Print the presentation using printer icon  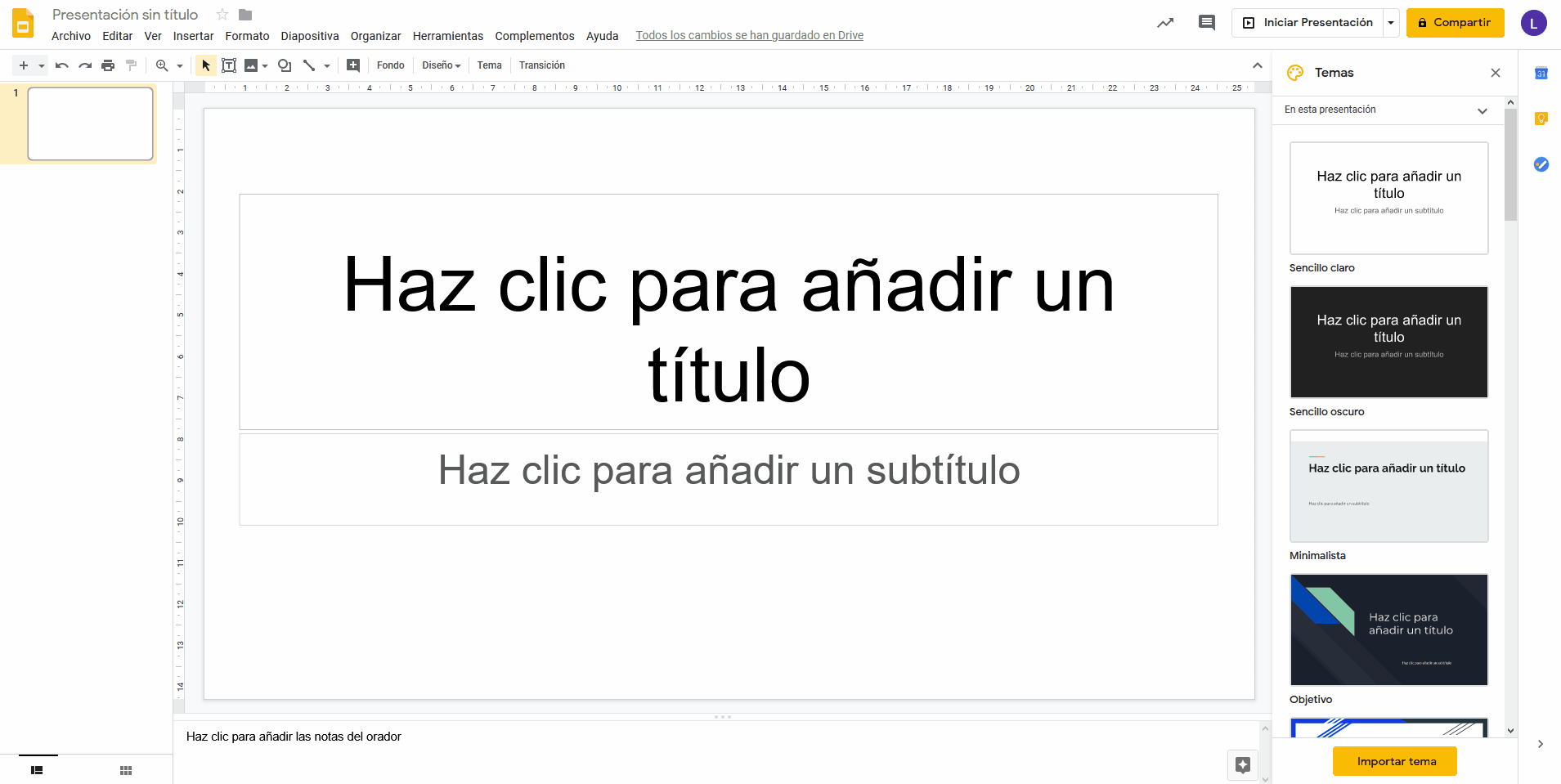[x=108, y=65]
